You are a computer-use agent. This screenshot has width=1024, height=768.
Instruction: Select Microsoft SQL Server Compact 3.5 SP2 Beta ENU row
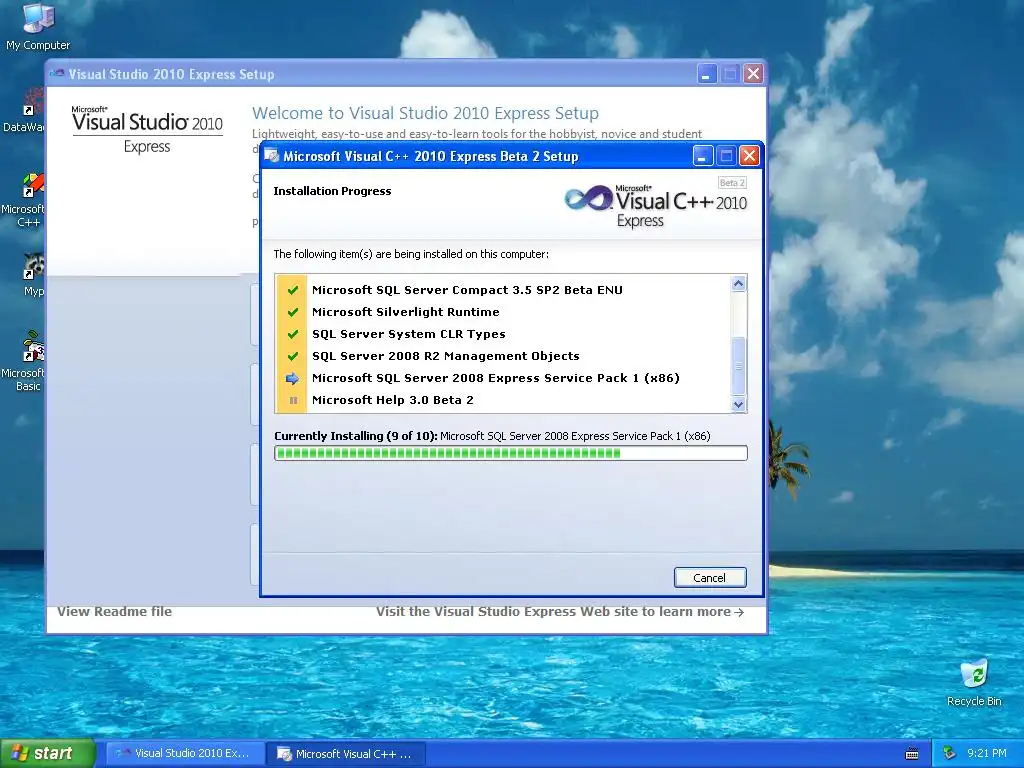click(x=503, y=290)
